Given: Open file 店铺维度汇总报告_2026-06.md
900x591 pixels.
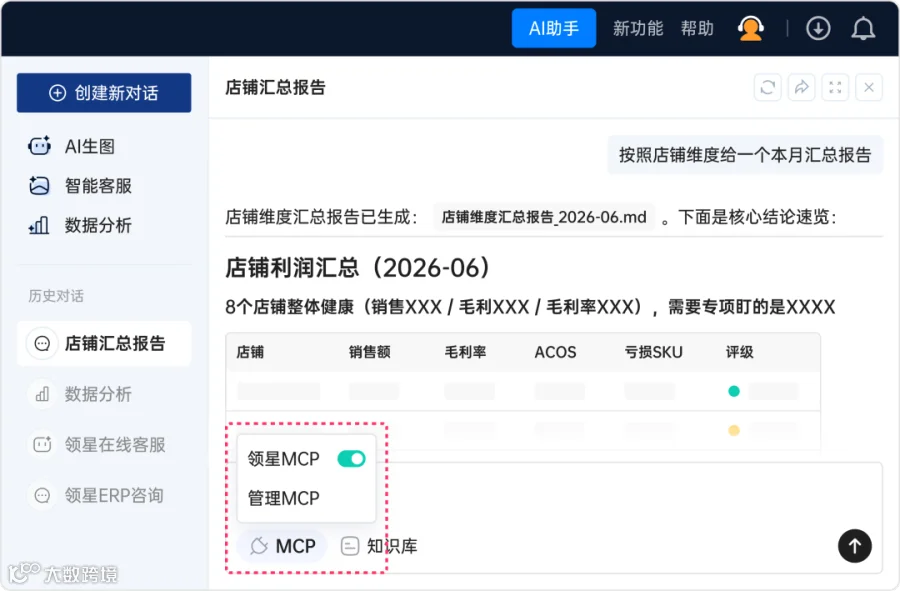Looking at the screenshot, I should (544, 217).
